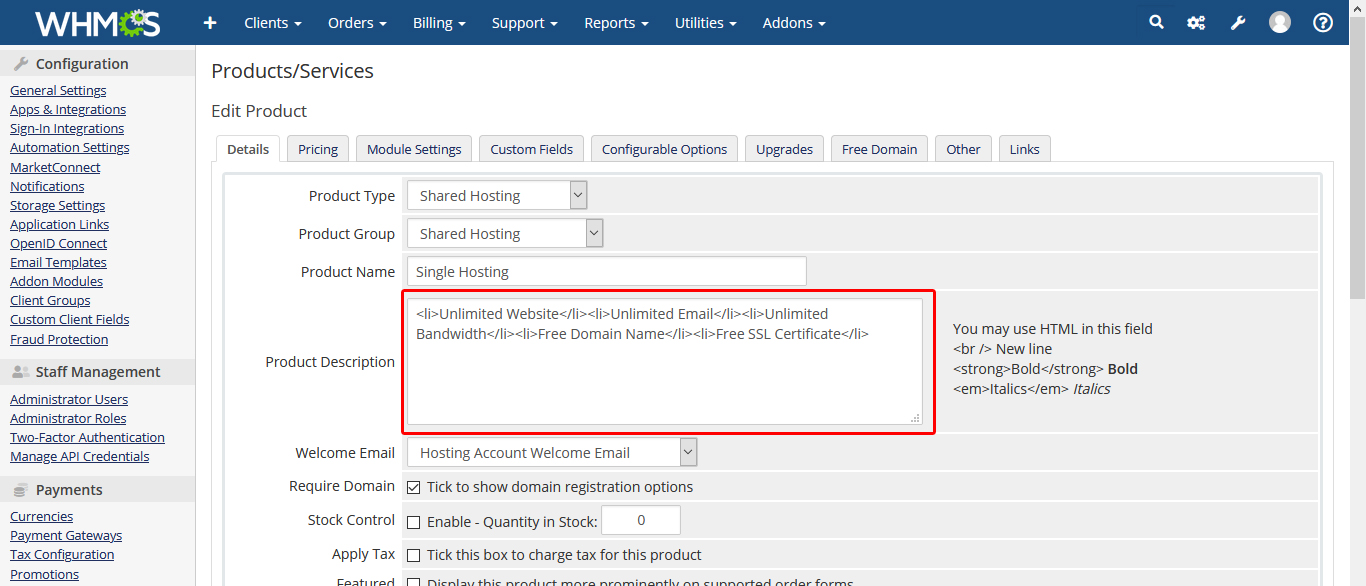Click the plus add-new icon
This screenshot has height=586, width=1366.
click(210, 22)
